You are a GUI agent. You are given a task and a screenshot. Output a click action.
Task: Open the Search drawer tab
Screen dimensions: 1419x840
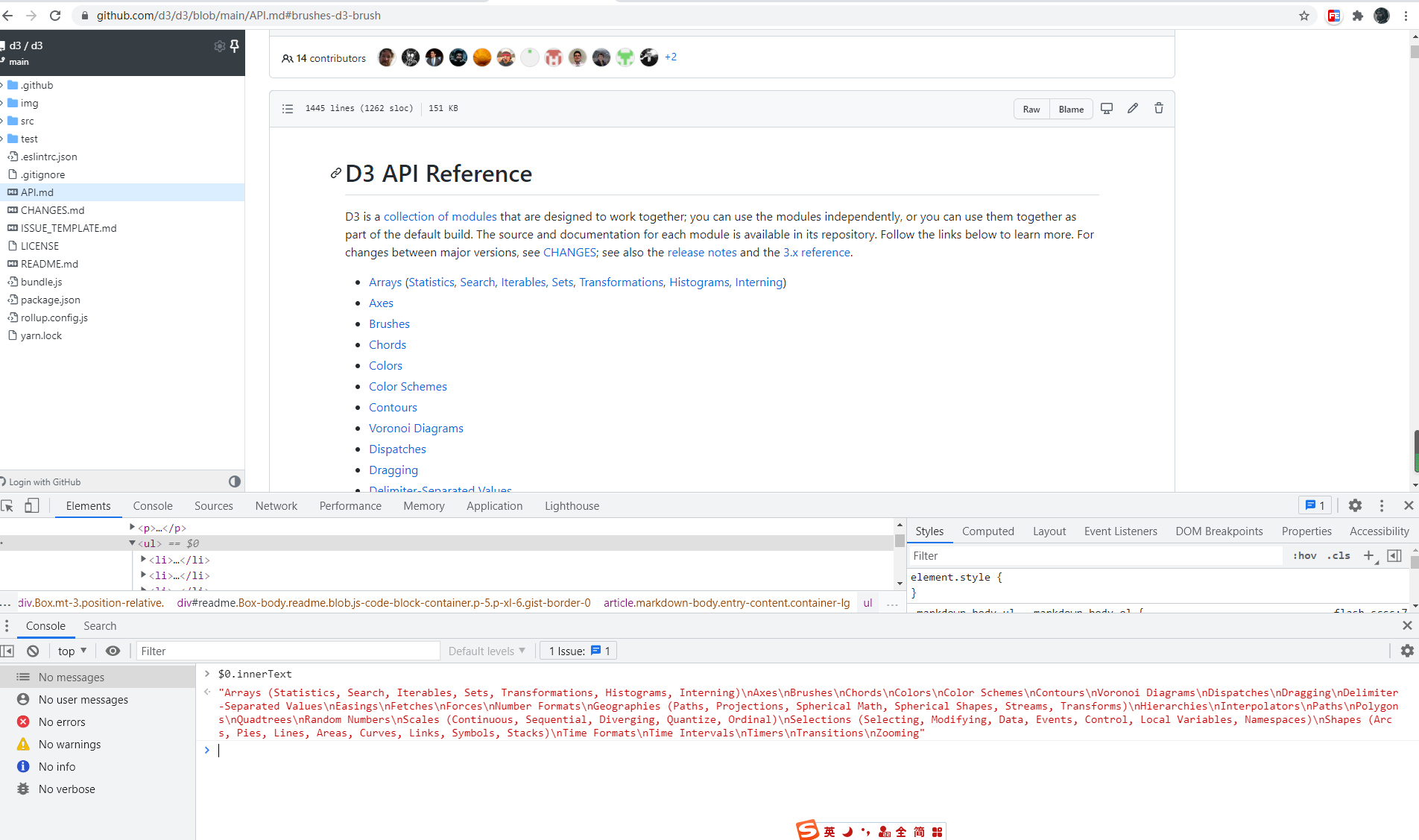click(100, 626)
